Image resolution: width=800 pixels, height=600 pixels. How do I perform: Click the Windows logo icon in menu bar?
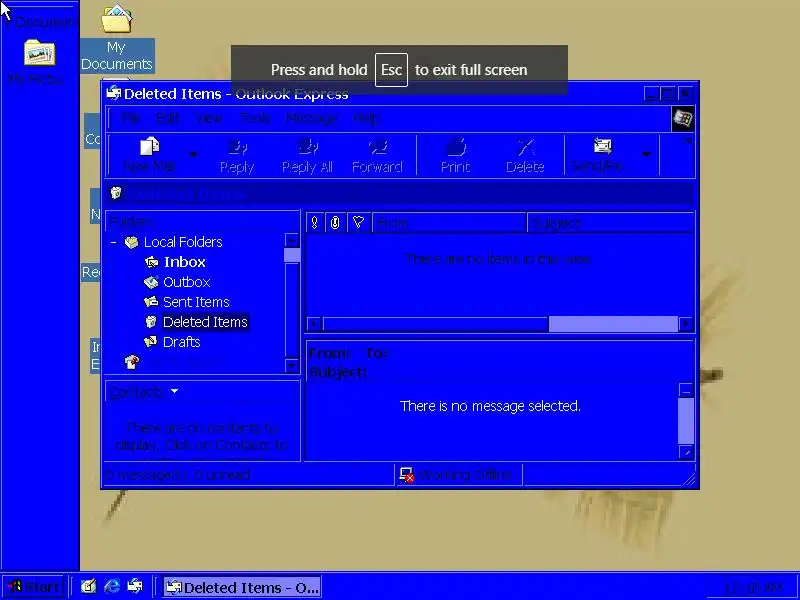(683, 119)
